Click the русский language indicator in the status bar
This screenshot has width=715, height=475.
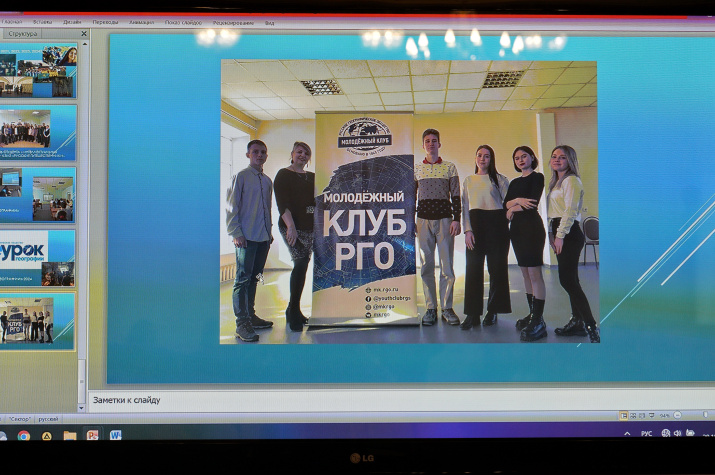48,419
